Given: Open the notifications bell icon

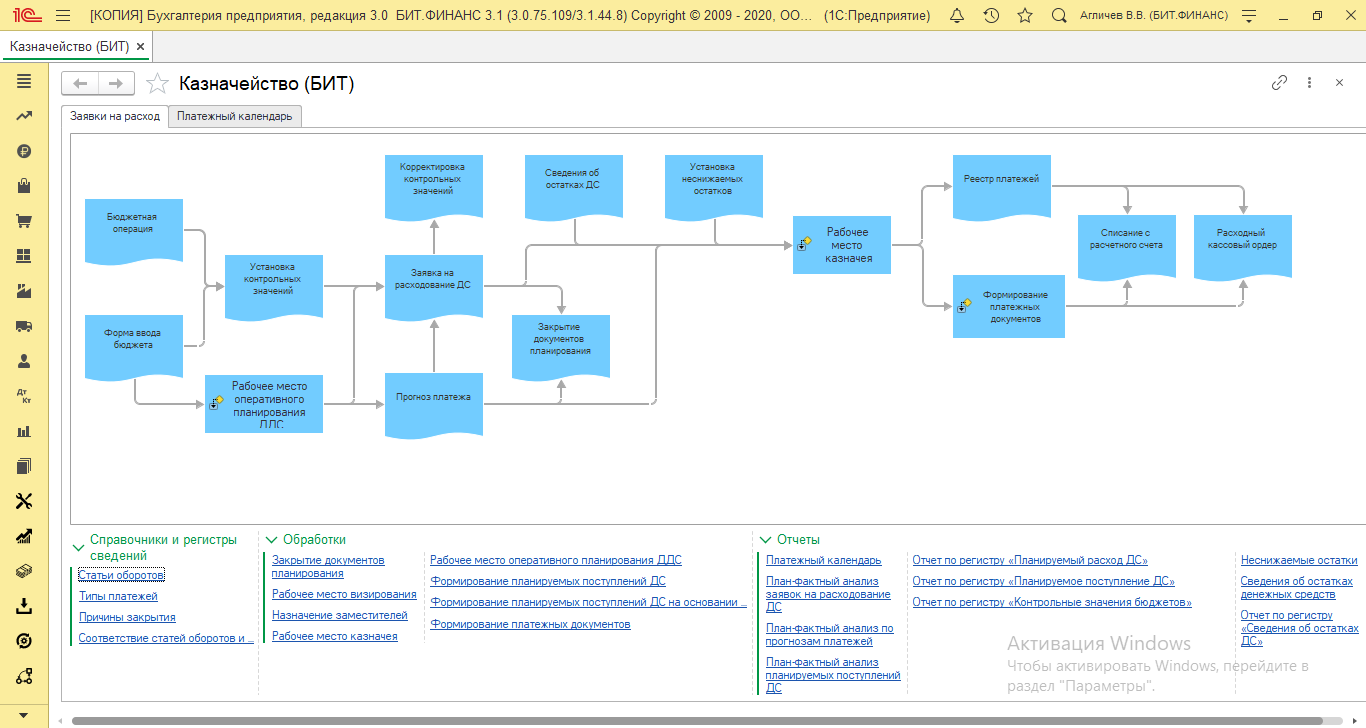Looking at the screenshot, I should tap(957, 16).
